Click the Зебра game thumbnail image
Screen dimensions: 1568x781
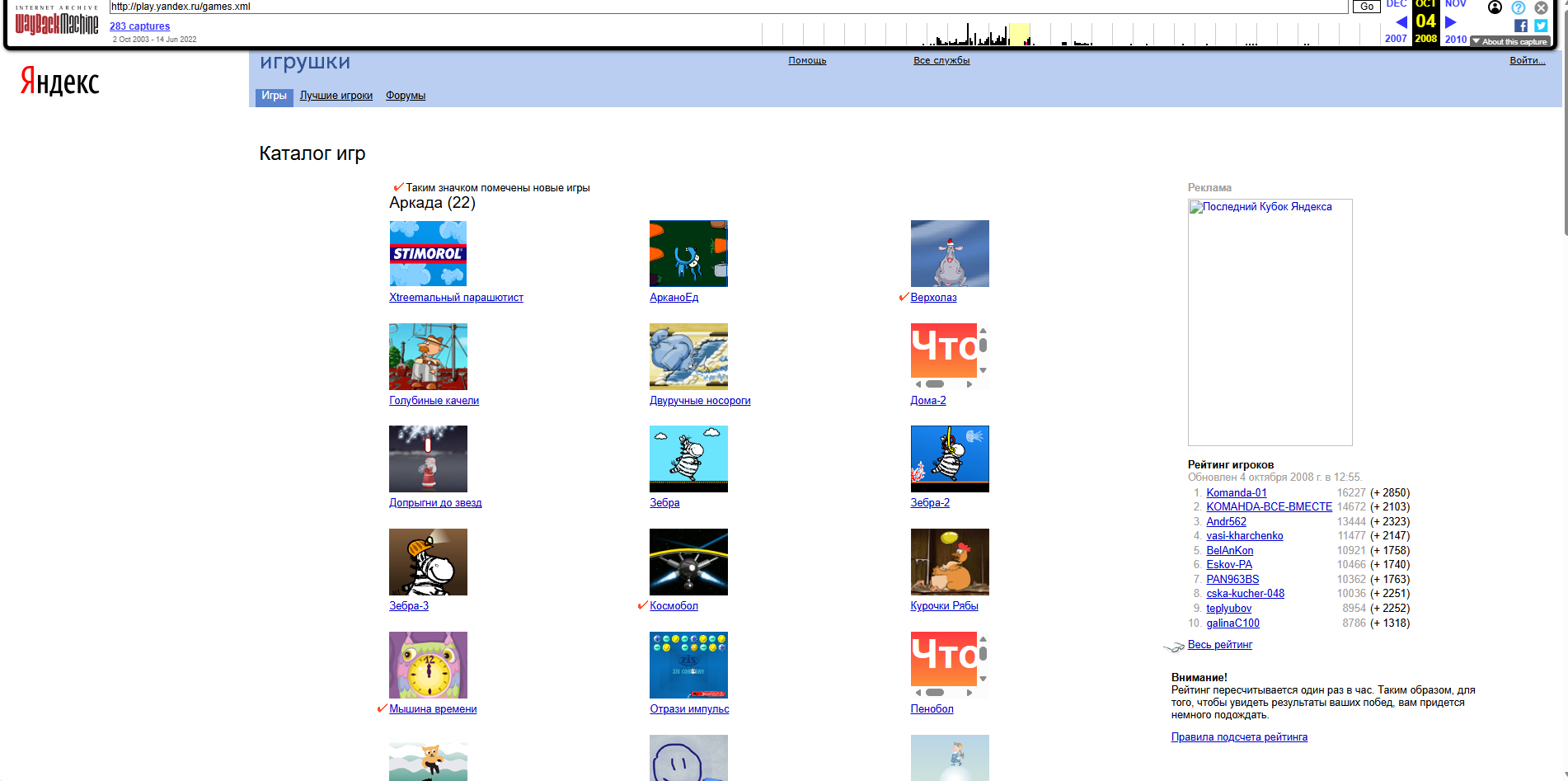pos(688,459)
